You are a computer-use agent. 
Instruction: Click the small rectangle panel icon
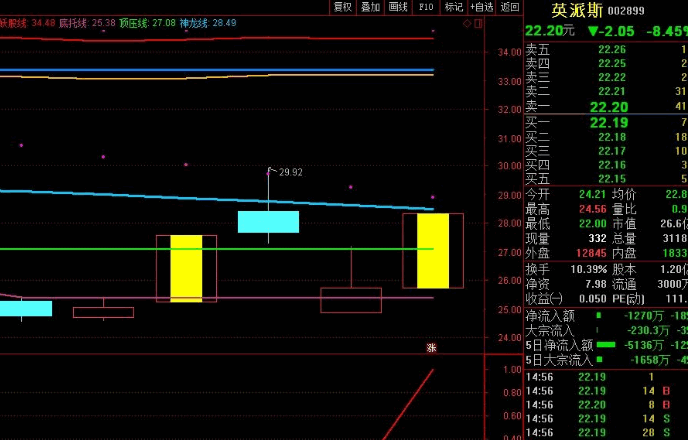[478, 23]
